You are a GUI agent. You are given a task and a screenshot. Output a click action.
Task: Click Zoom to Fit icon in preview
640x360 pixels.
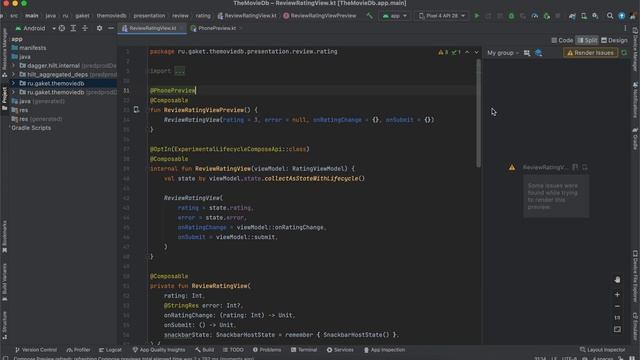tap(617, 329)
